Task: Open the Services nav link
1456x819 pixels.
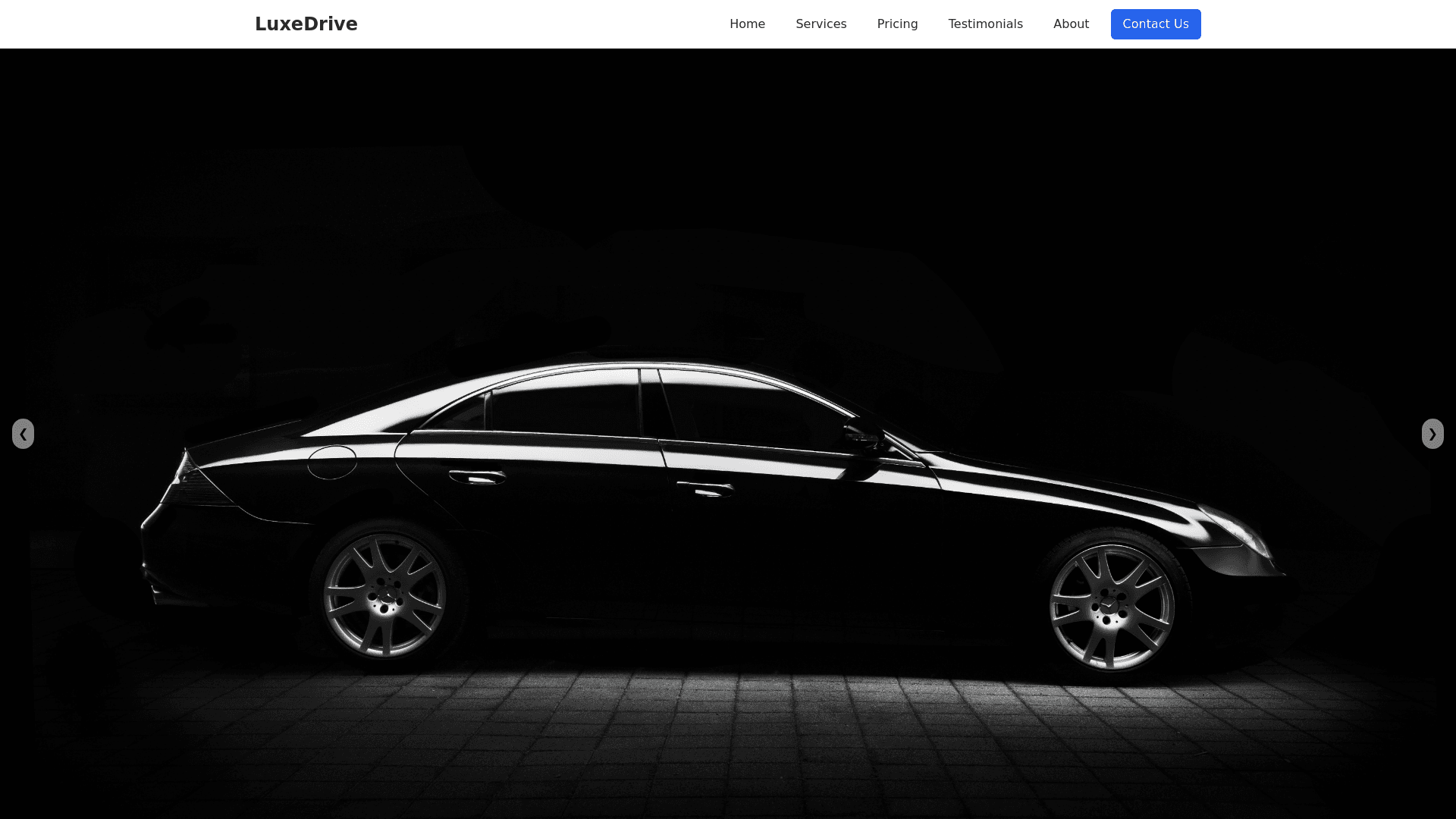Action: pos(821,24)
